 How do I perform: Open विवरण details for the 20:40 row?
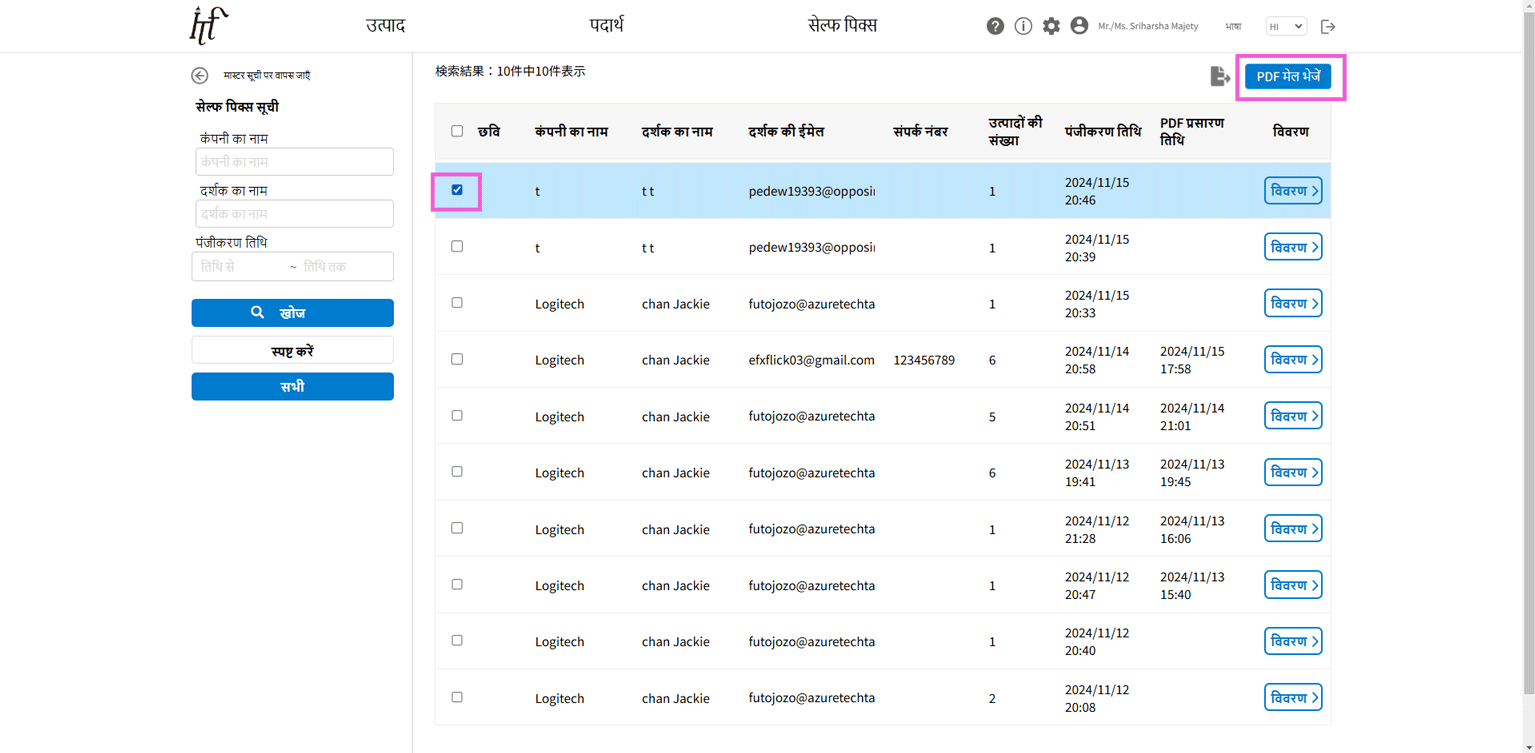[x=1293, y=641]
